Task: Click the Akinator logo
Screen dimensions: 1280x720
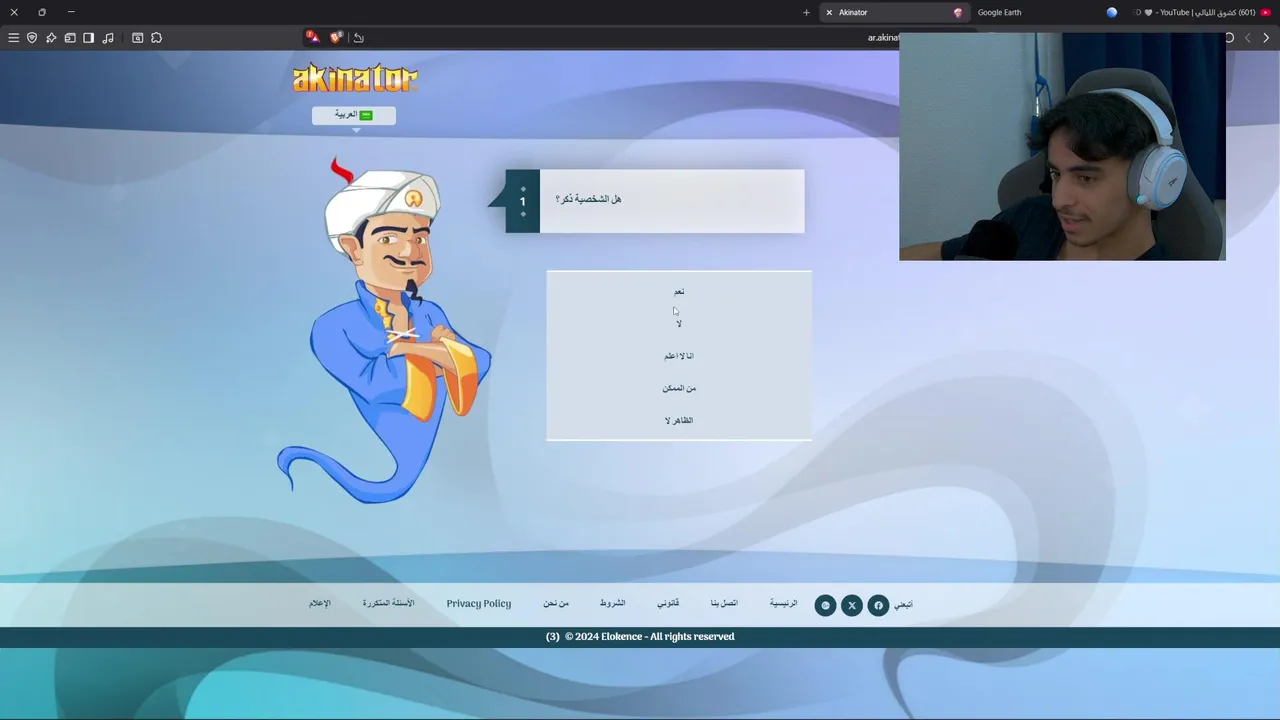Action: [x=355, y=78]
